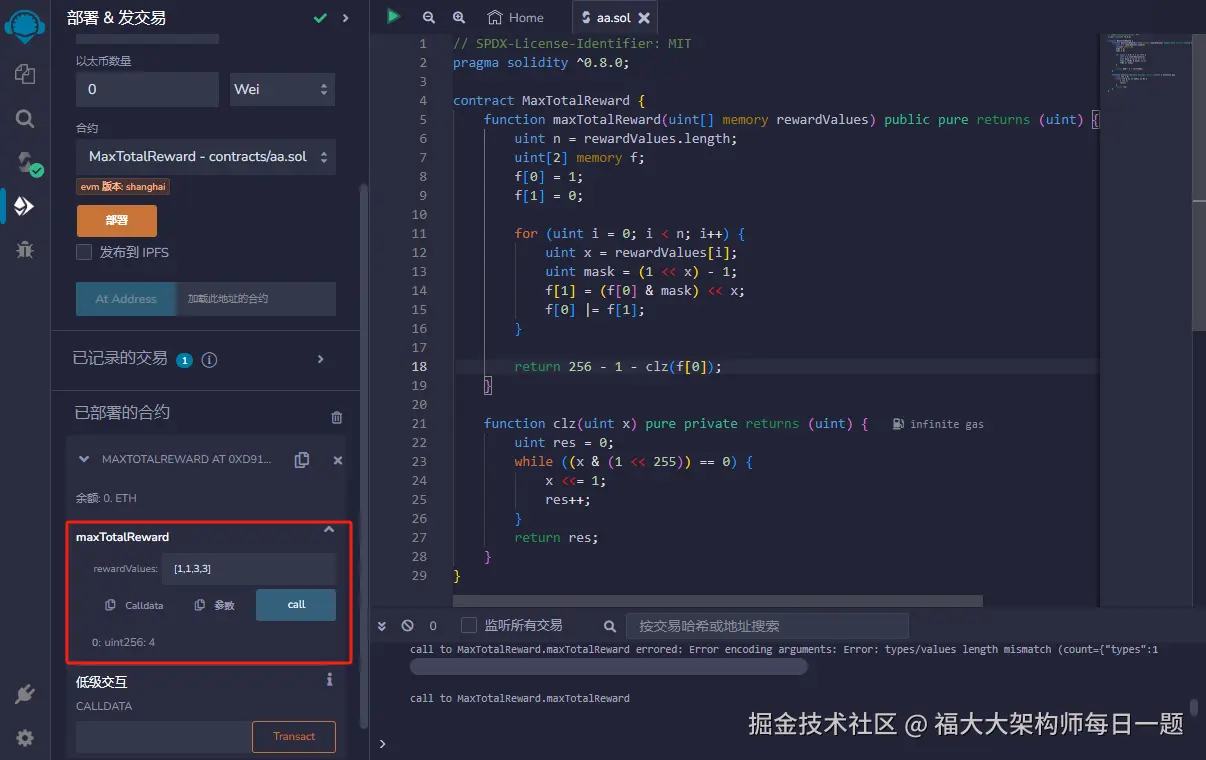Viewport: 1206px width, 760px height.
Task: Open the File Explorer sidebar icon
Action: click(25, 75)
